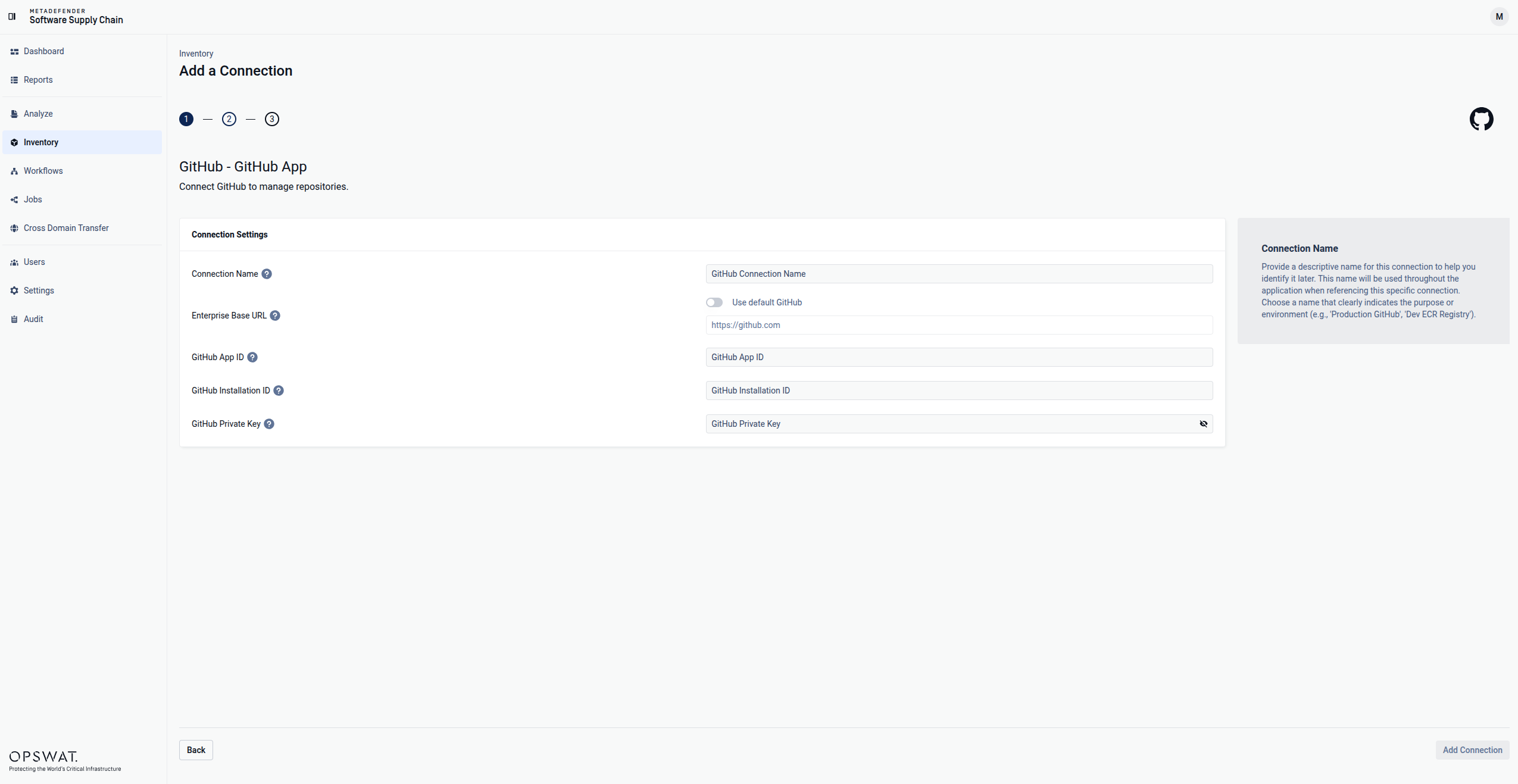Open the Reports menu item
The height and width of the screenshot is (784, 1518).
coord(82,80)
